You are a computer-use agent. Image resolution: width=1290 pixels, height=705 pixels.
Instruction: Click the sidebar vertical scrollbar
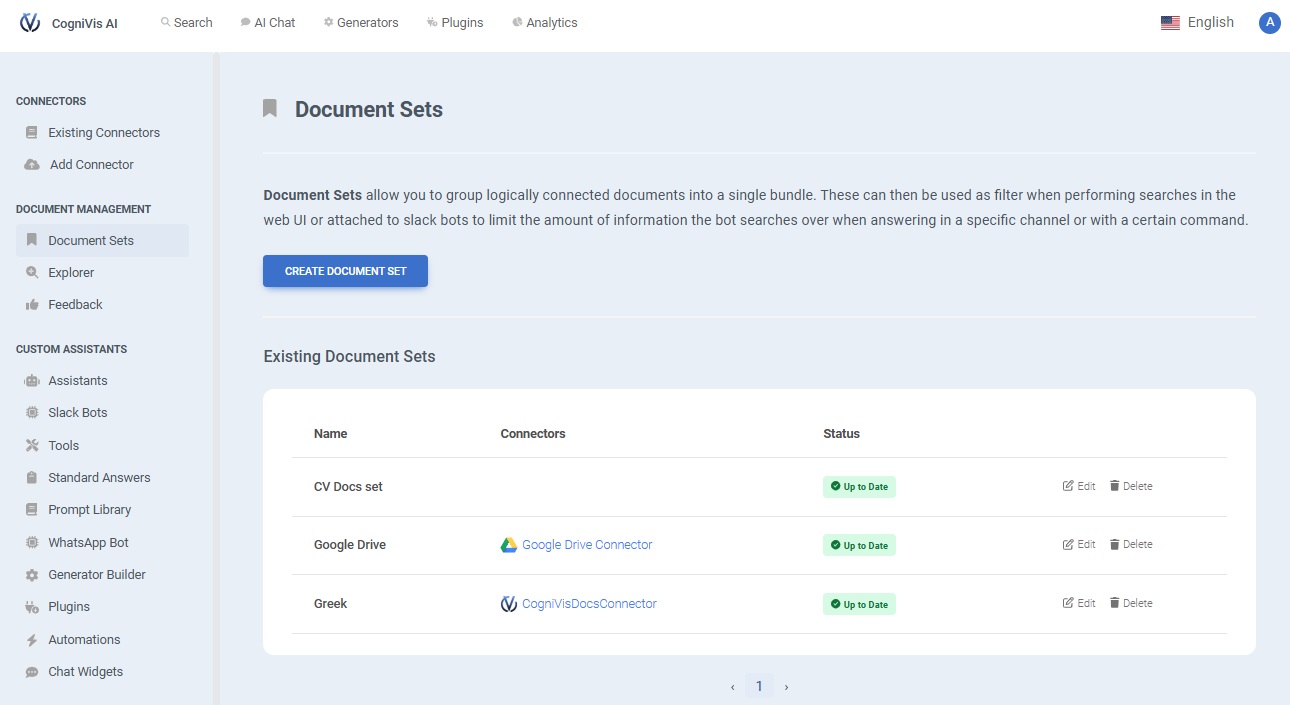pos(216,378)
